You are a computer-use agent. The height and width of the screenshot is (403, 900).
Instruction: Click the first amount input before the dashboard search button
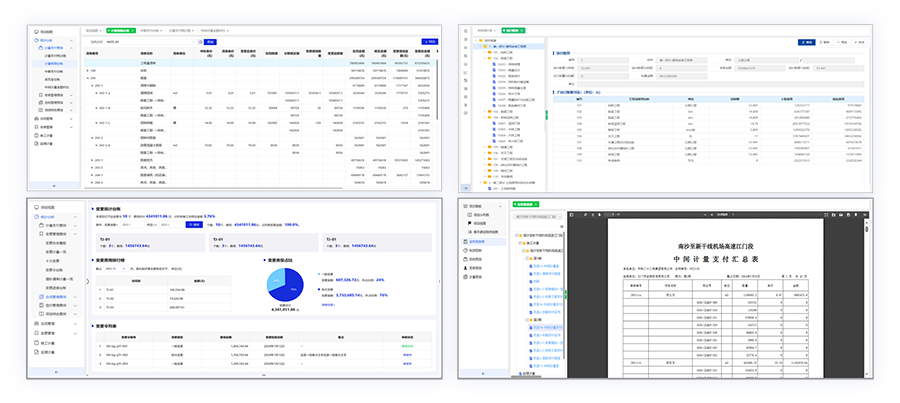point(132,224)
